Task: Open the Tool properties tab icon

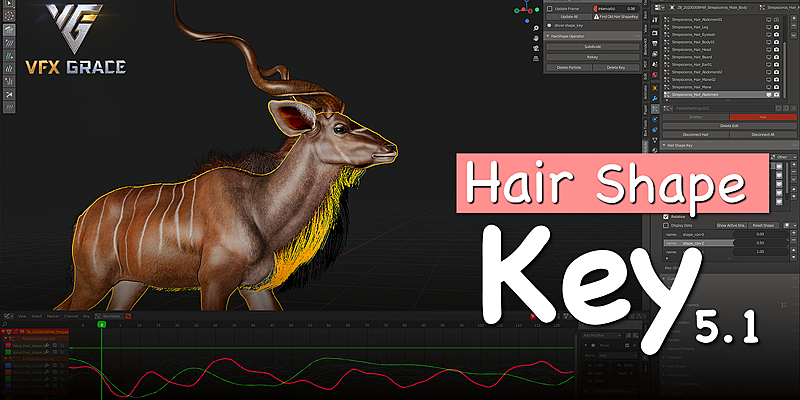Action: tap(655, 20)
